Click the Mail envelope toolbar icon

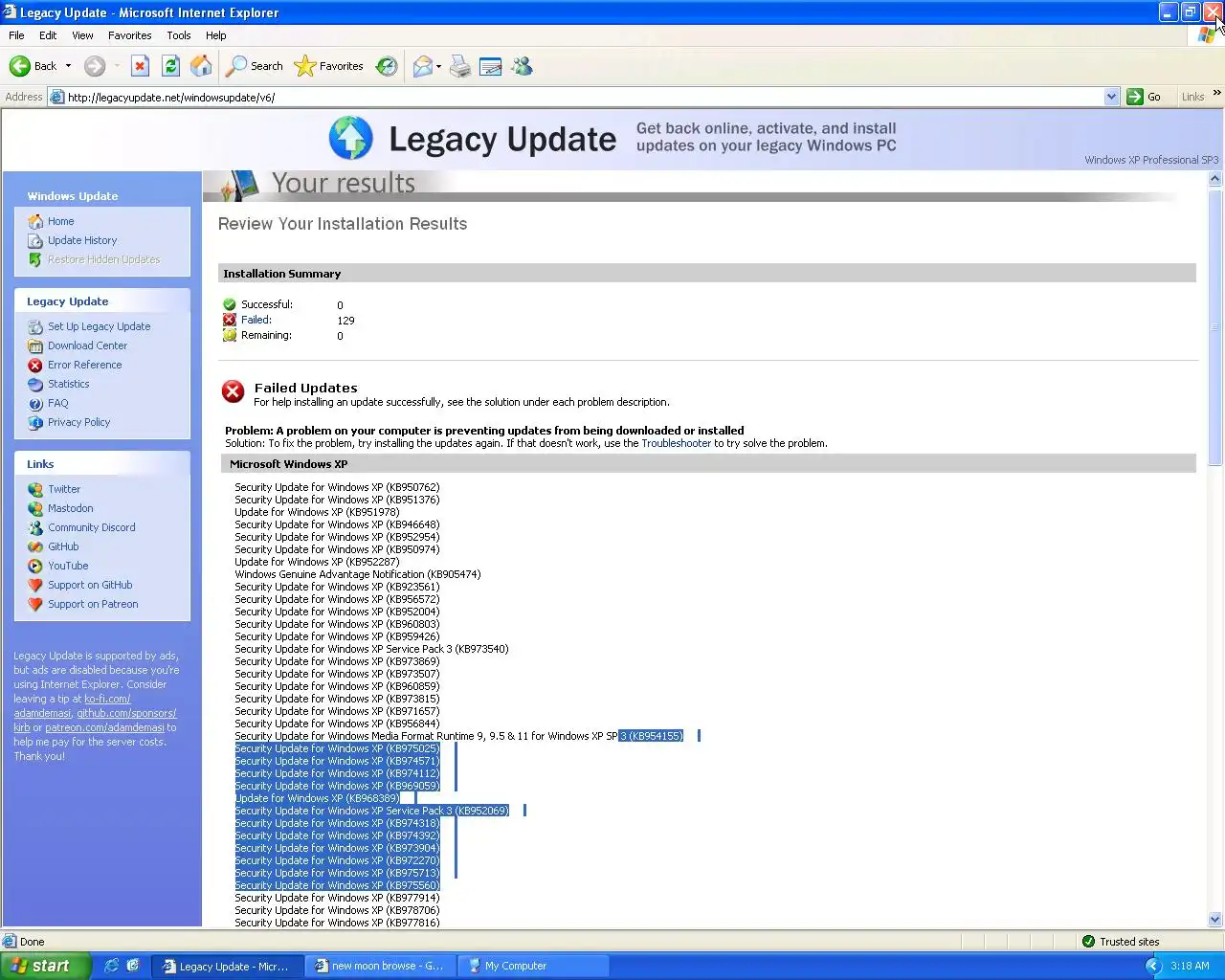click(x=422, y=66)
